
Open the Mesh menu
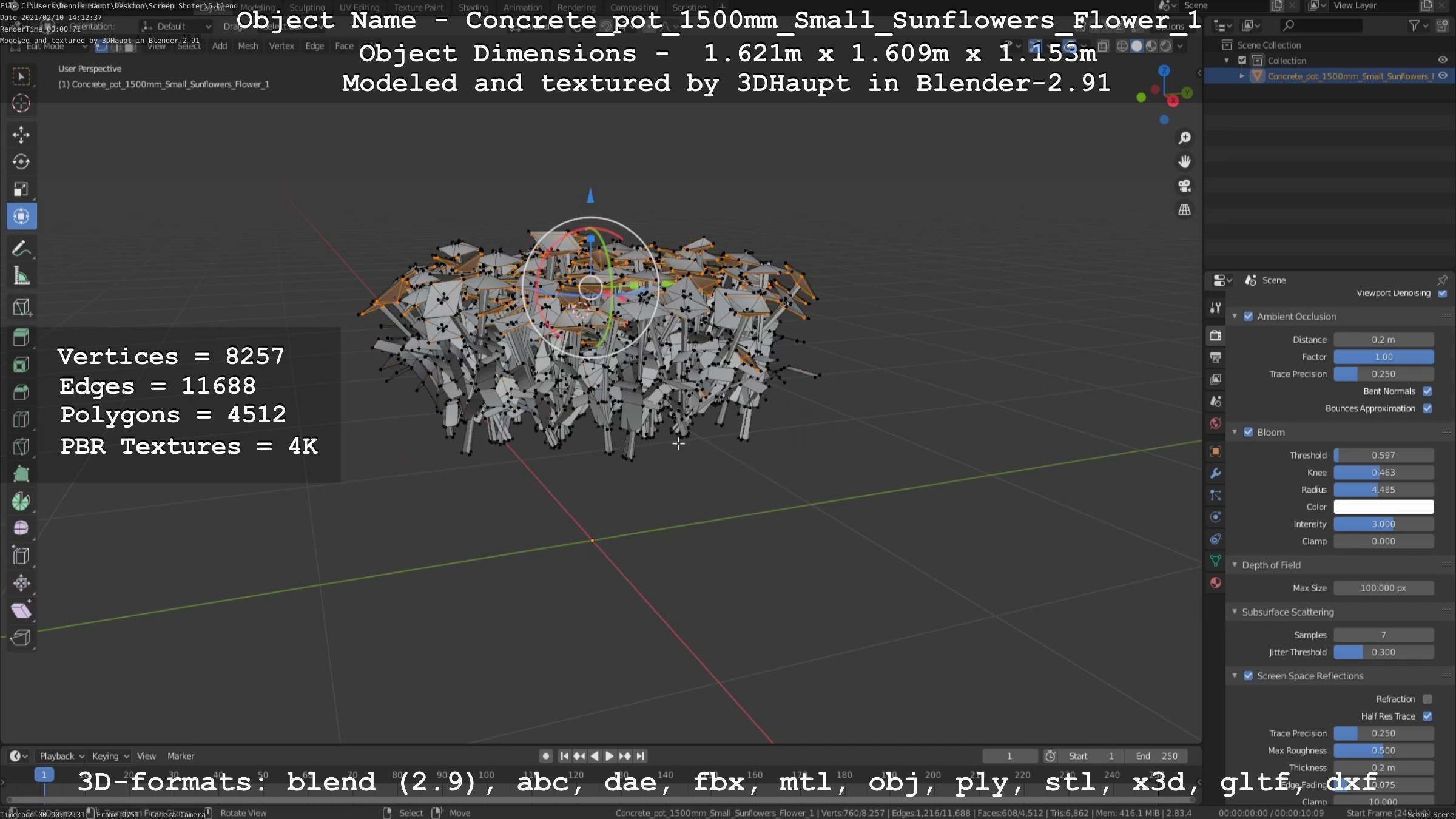[x=248, y=46]
